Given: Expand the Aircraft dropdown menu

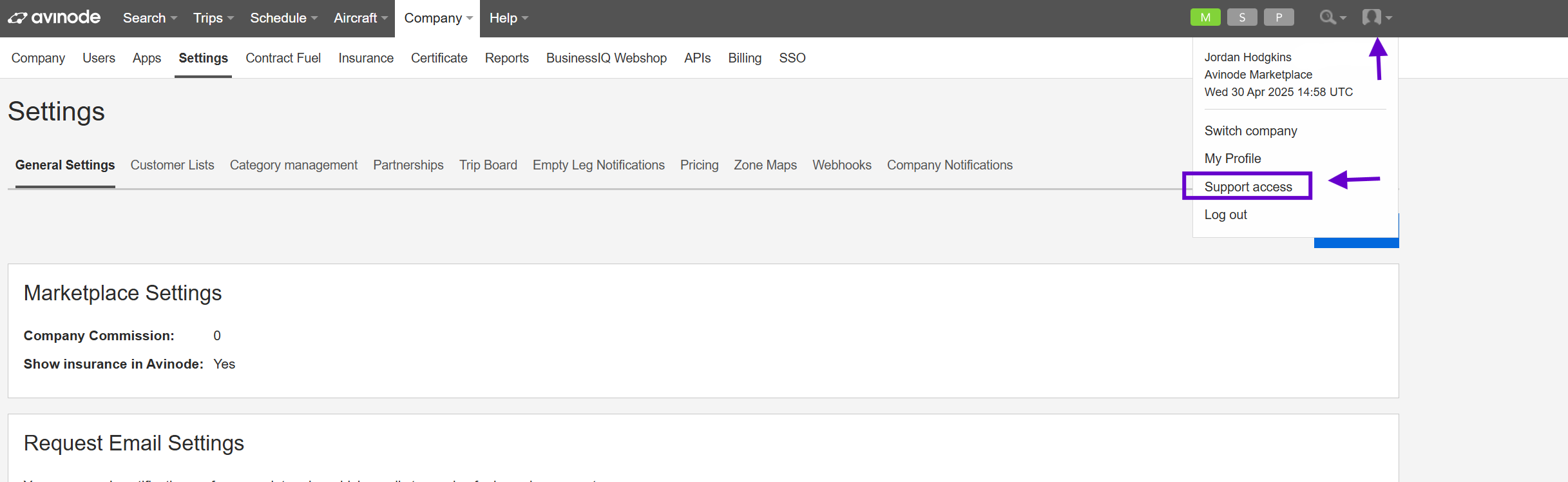Looking at the screenshot, I should tap(360, 18).
